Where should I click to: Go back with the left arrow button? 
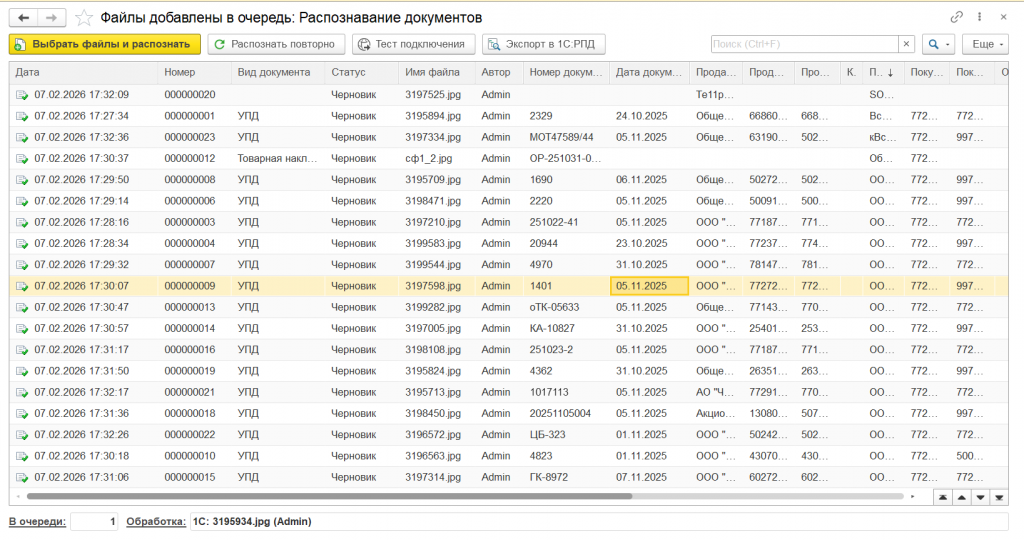point(24,18)
